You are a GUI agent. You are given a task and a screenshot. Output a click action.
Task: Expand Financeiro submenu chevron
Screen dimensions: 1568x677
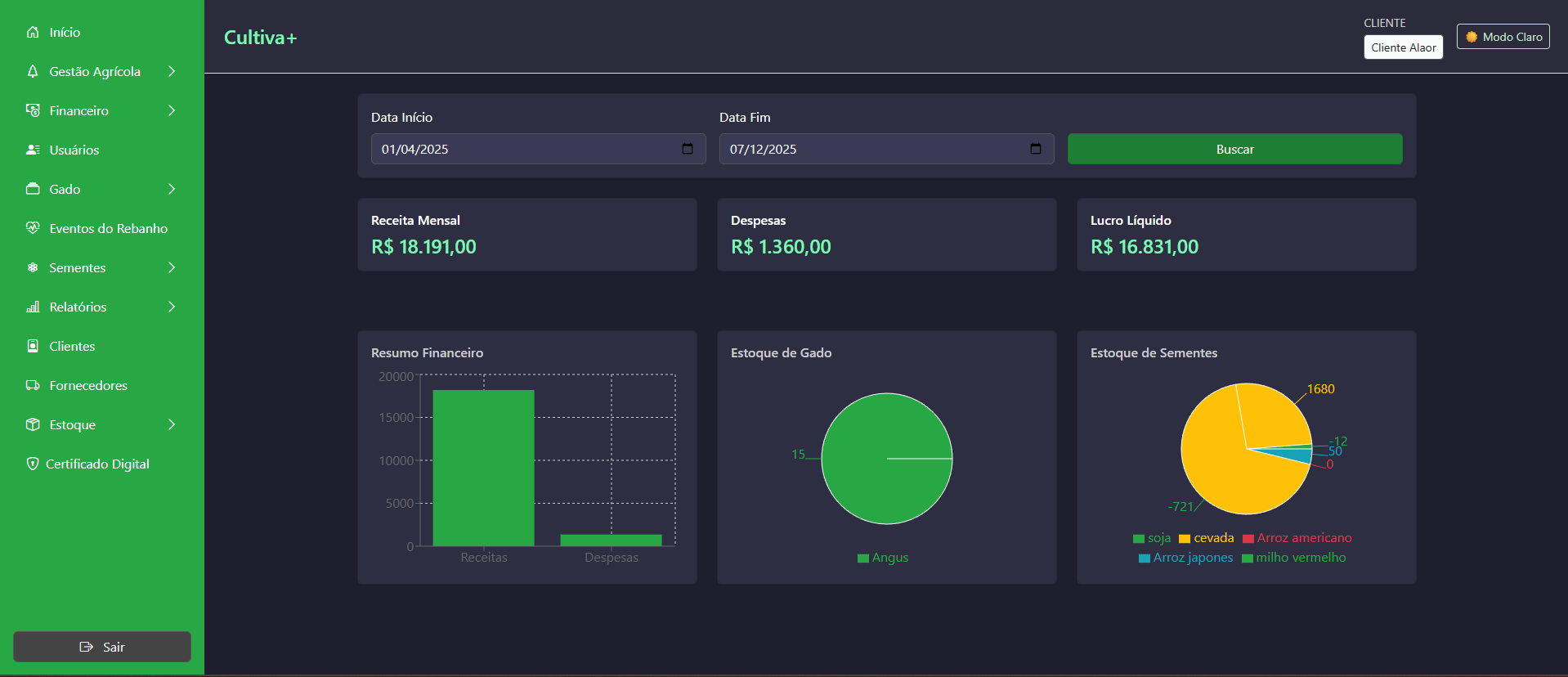click(172, 110)
